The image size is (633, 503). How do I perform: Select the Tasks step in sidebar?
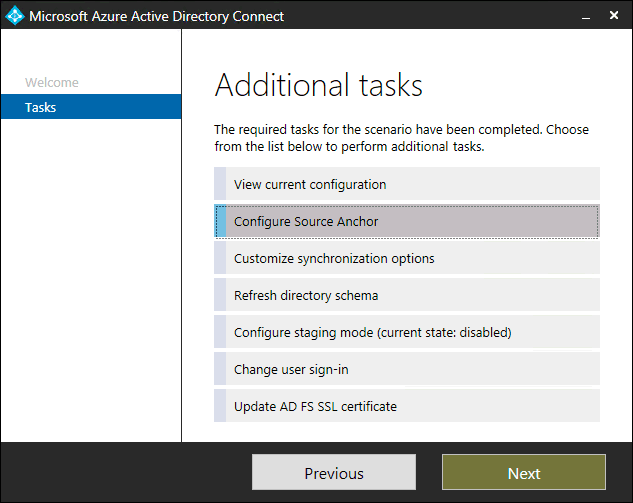click(91, 107)
